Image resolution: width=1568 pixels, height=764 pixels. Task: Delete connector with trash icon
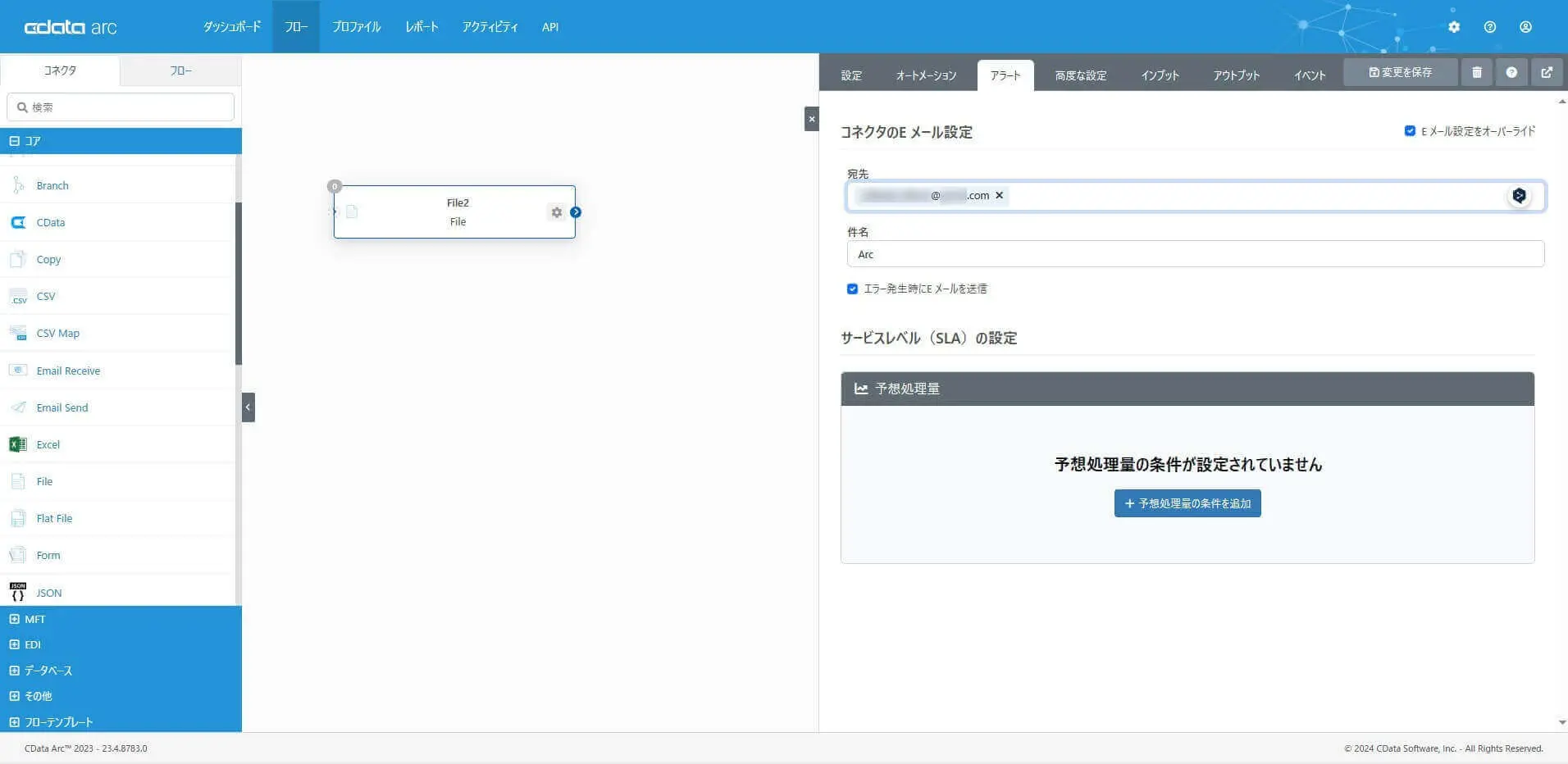[x=1477, y=72]
